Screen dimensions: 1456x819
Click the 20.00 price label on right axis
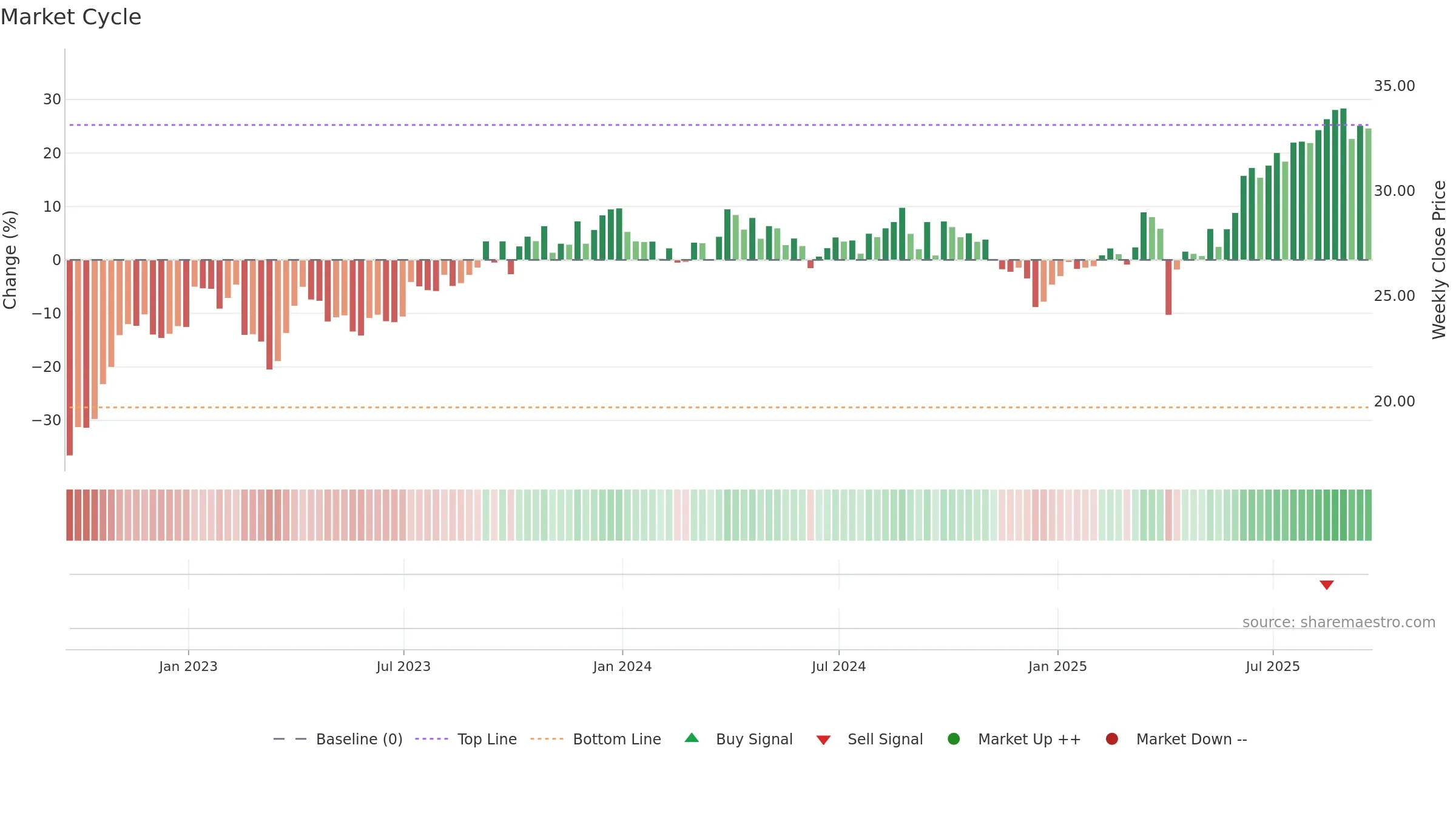click(1394, 401)
